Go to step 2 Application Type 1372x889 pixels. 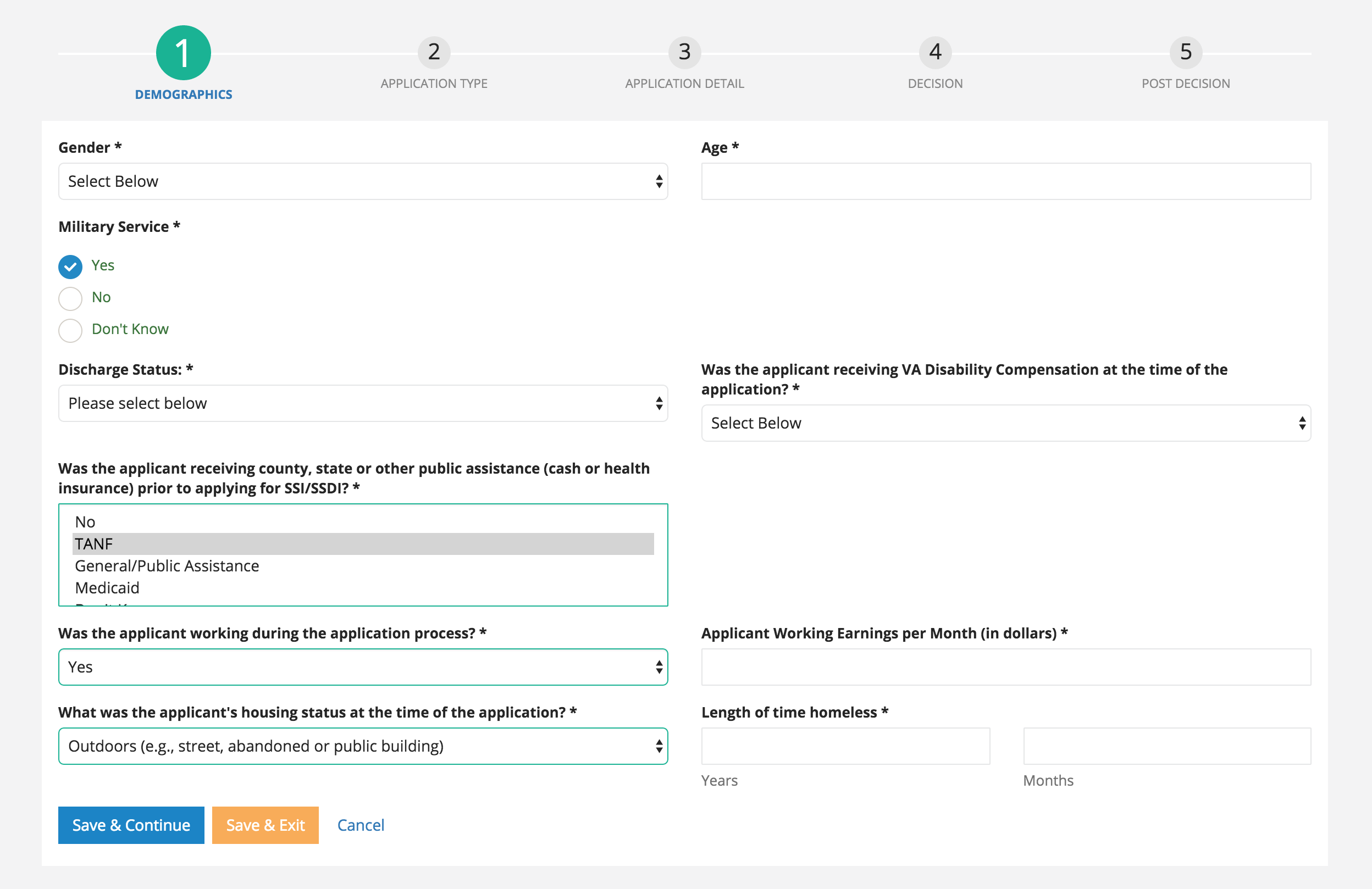point(434,53)
